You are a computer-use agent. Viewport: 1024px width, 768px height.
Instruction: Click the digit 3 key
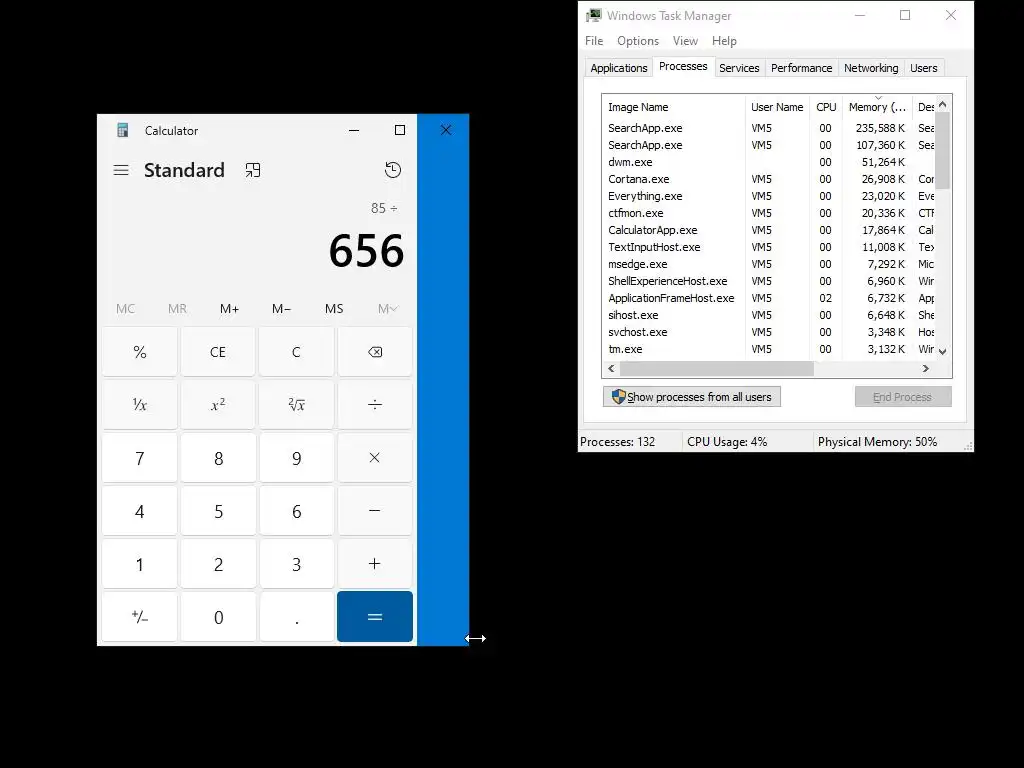[x=296, y=564]
